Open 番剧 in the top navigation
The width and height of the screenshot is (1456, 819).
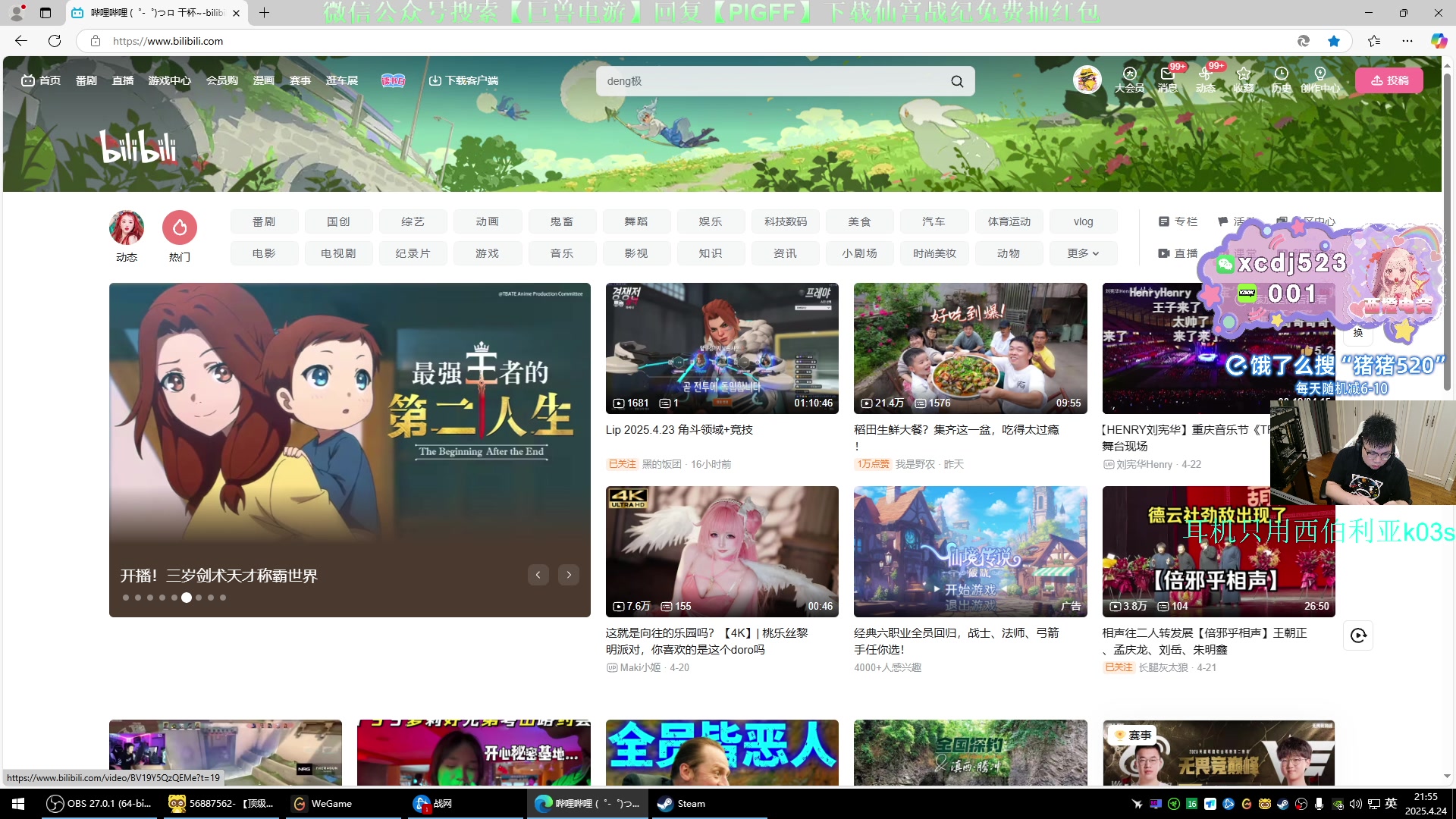(x=86, y=80)
